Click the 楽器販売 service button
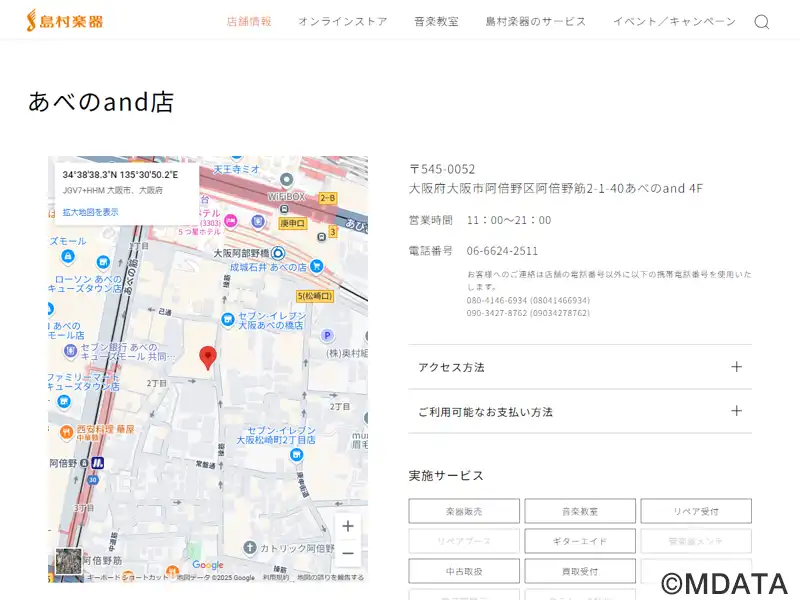 (x=464, y=511)
